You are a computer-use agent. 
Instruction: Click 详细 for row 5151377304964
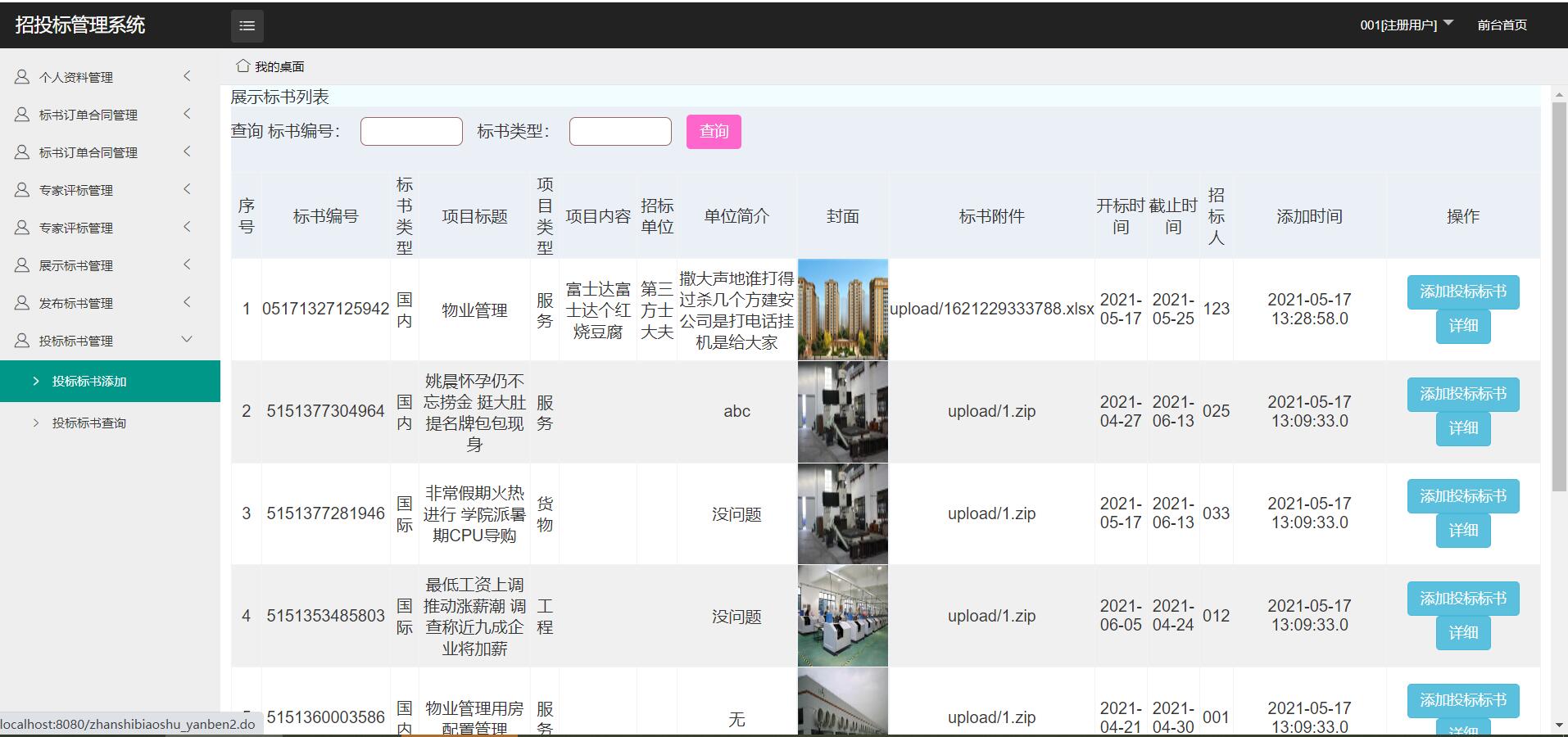point(1463,428)
